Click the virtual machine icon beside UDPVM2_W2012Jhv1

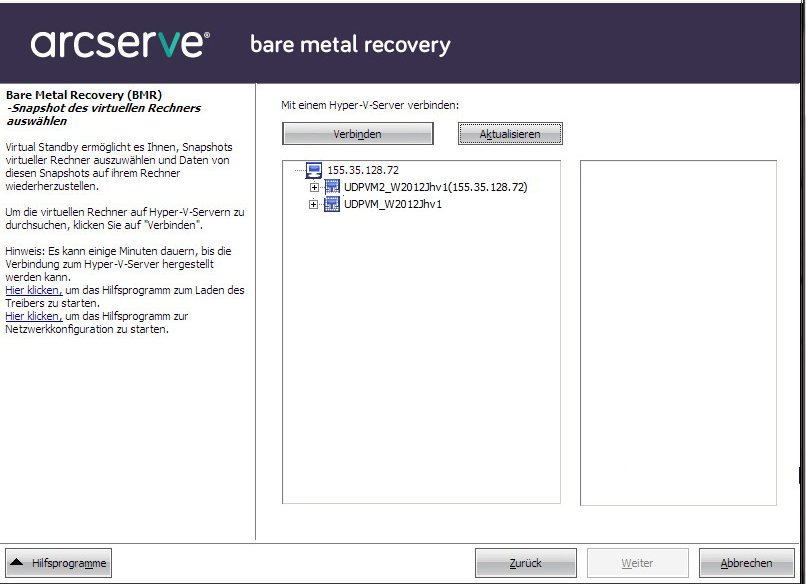pos(332,187)
